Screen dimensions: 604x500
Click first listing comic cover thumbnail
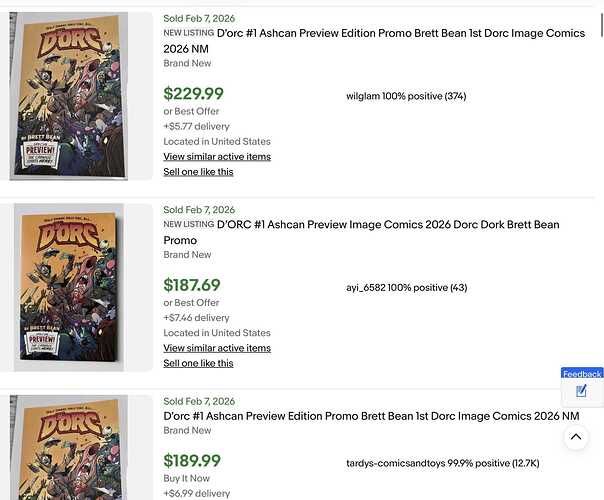tap(69, 96)
